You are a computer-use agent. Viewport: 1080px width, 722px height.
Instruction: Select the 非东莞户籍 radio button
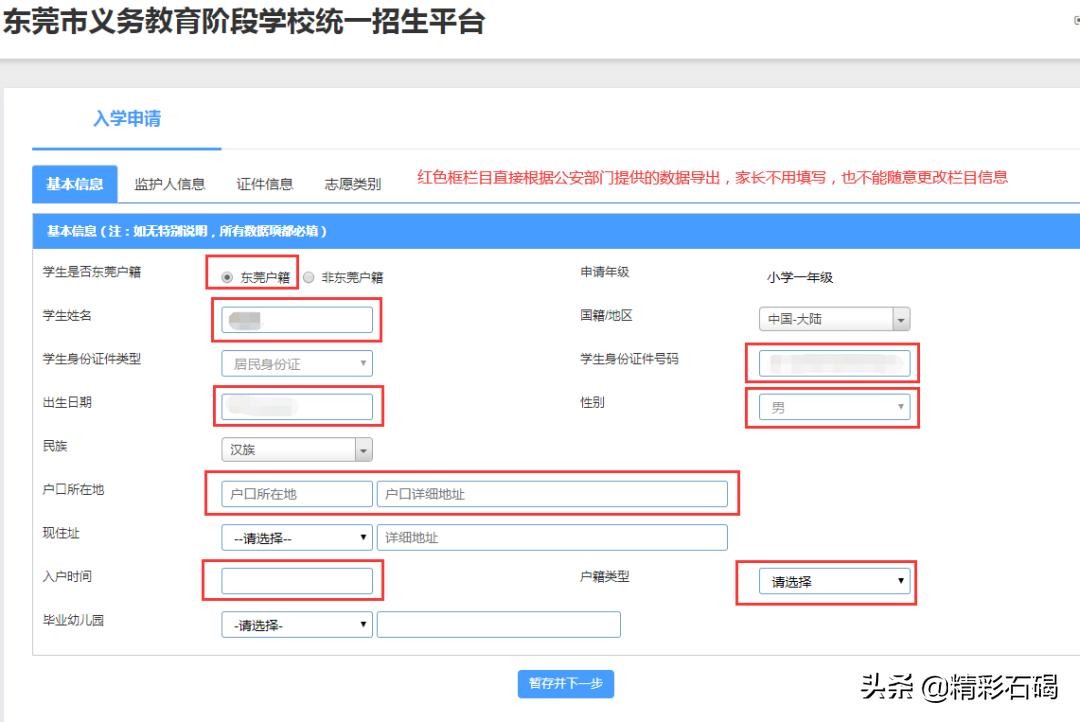pos(309,278)
